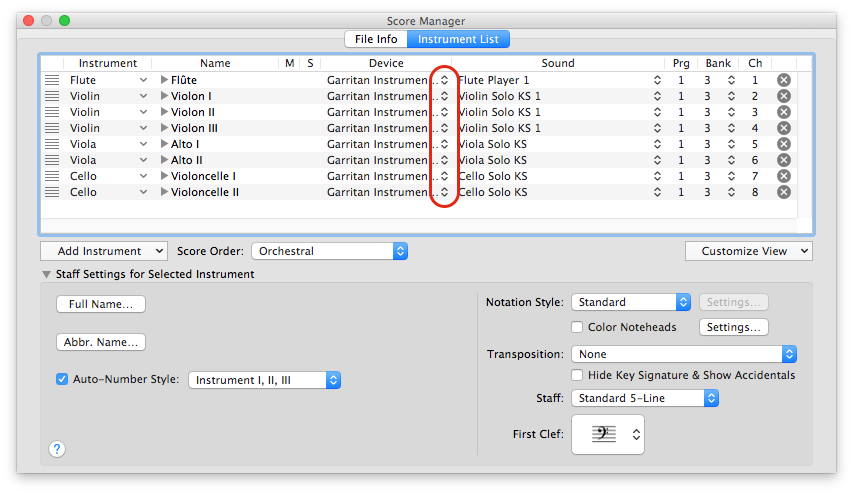Open the Device stepper for Violon III
The width and height of the screenshot is (853, 494).
pyautogui.click(x=445, y=128)
